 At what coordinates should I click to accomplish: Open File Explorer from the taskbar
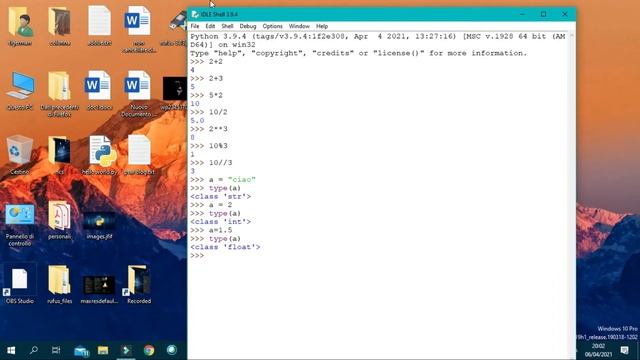pos(103,350)
